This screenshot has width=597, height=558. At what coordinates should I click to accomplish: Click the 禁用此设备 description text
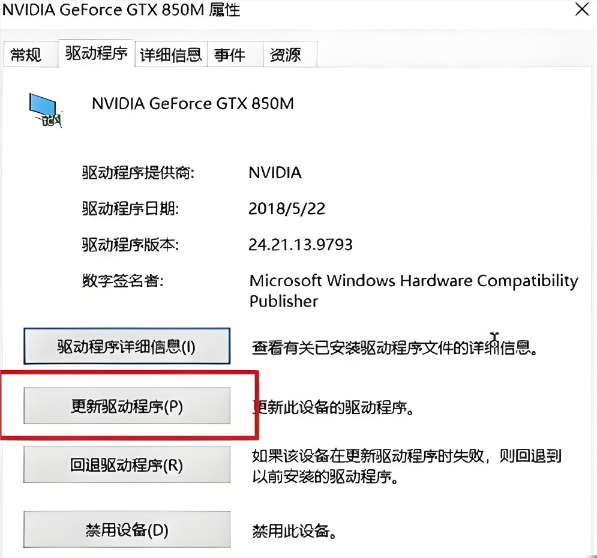(295, 531)
